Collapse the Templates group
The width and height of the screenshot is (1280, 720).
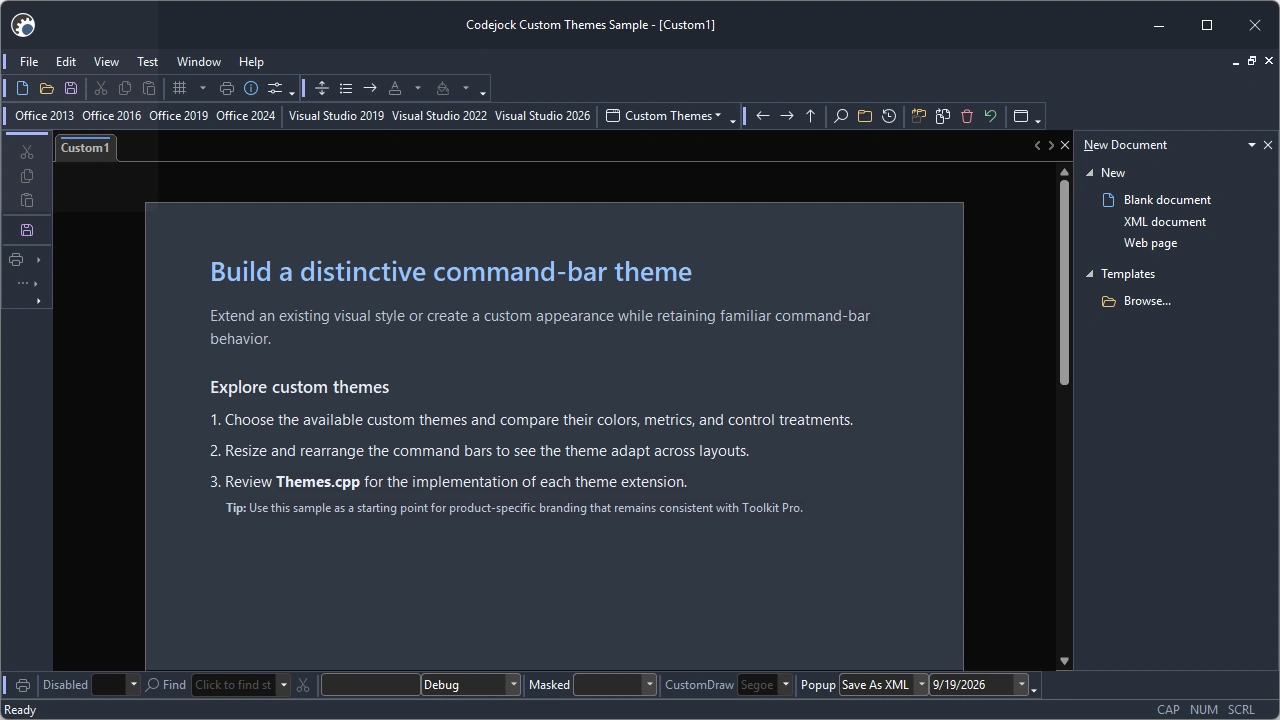coord(1090,274)
